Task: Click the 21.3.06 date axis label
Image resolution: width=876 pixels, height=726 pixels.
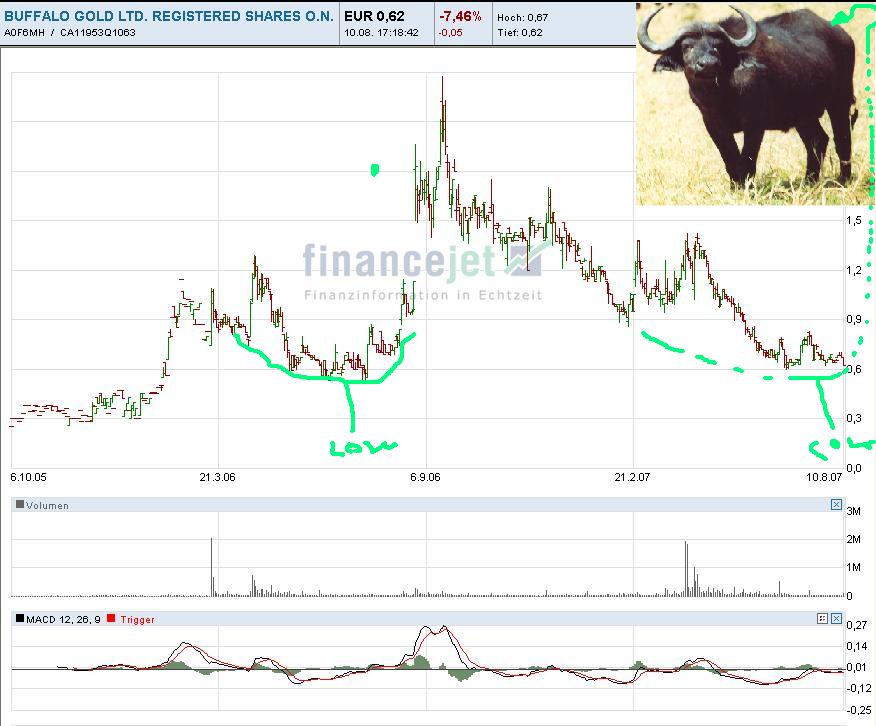Action: [x=217, y=476]
